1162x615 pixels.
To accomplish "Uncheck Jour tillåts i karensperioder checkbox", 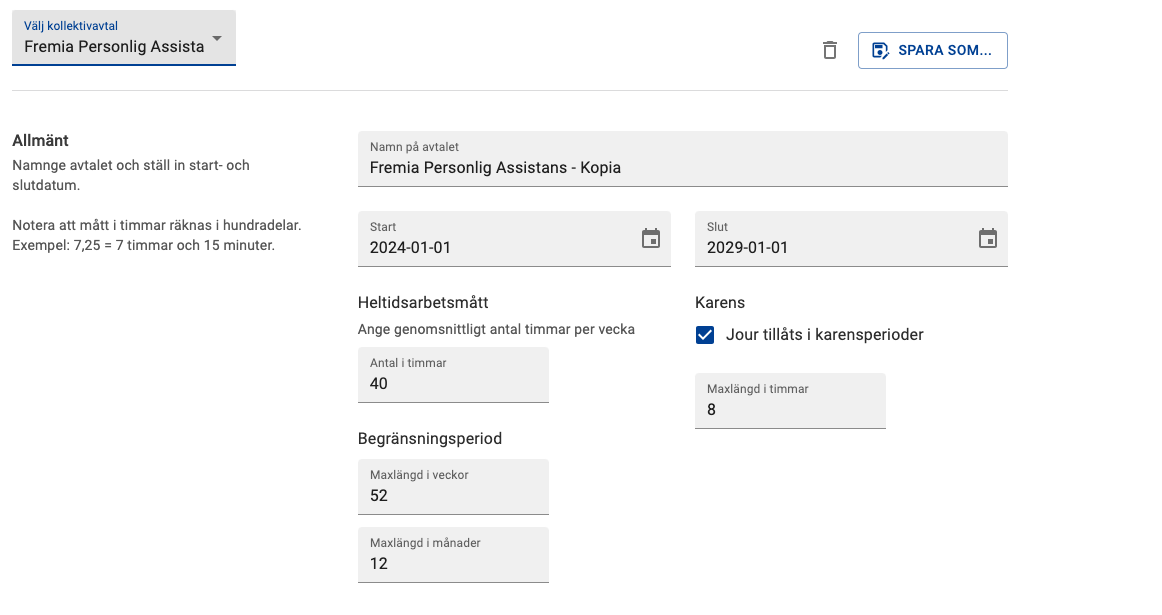I will click(705, 335).
